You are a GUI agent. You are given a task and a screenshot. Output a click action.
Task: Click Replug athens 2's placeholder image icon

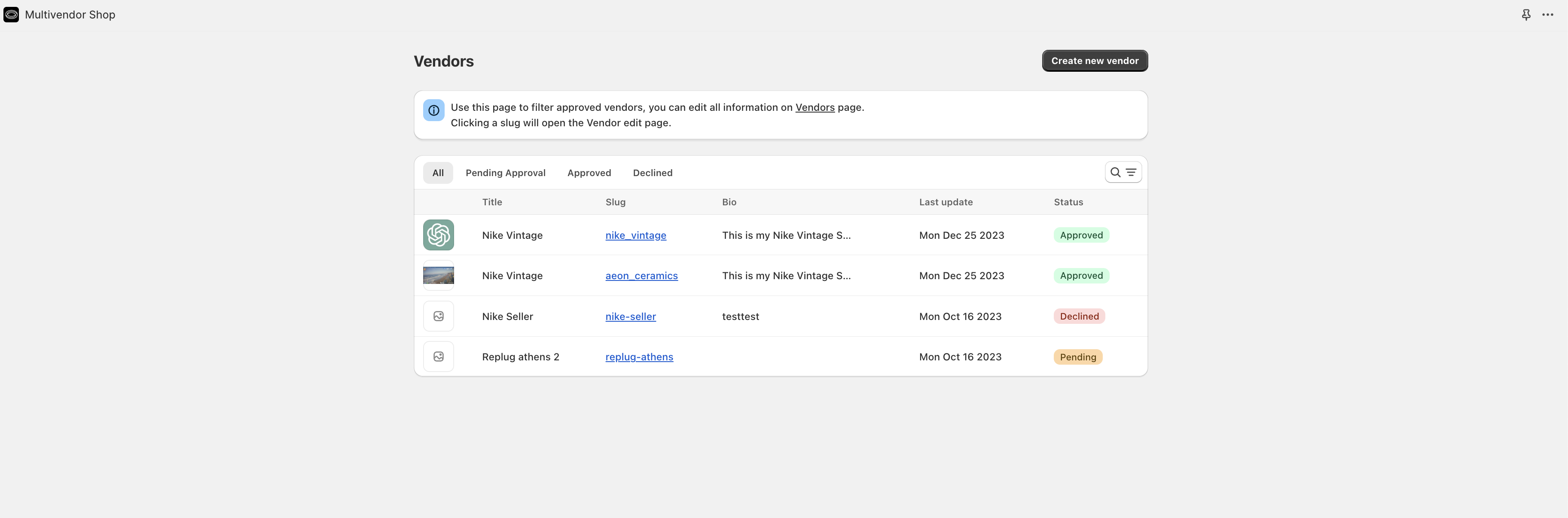pos(438,356)
